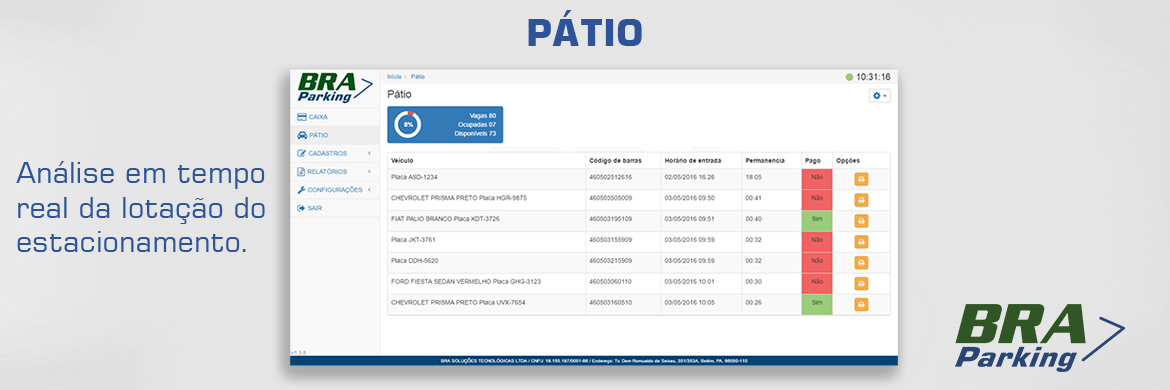
Task: Click barcode 460503195109
Action: coord(610,219)
